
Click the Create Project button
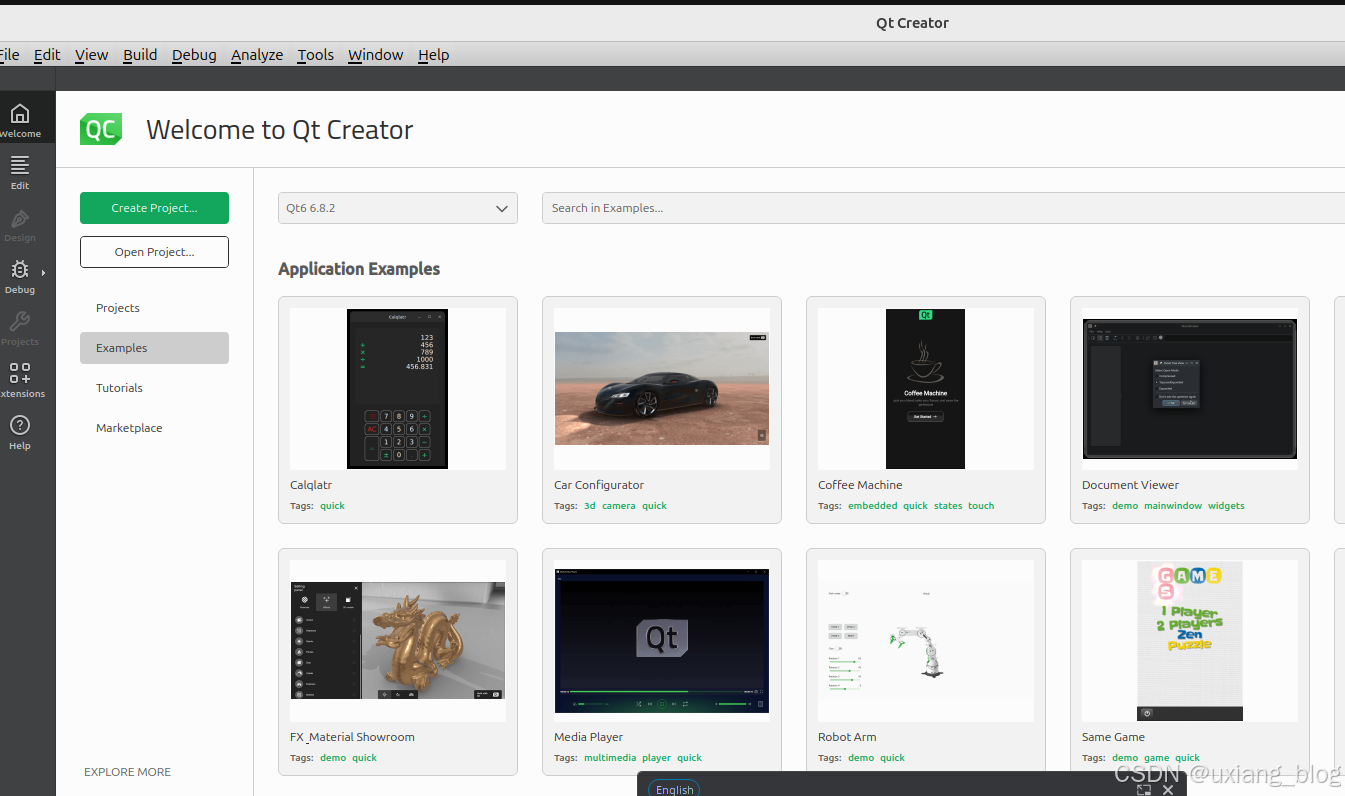coord(154,208)
